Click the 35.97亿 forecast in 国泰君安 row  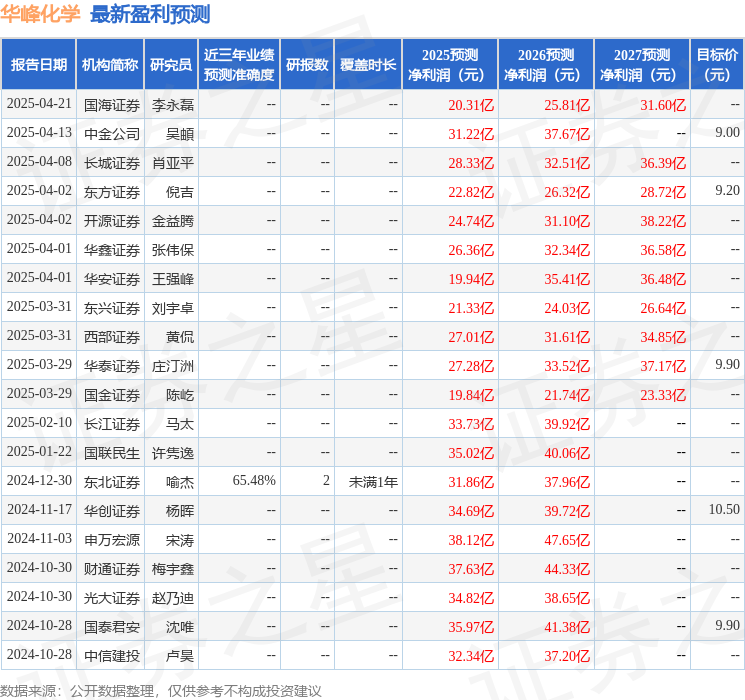[x=471, y=627]
